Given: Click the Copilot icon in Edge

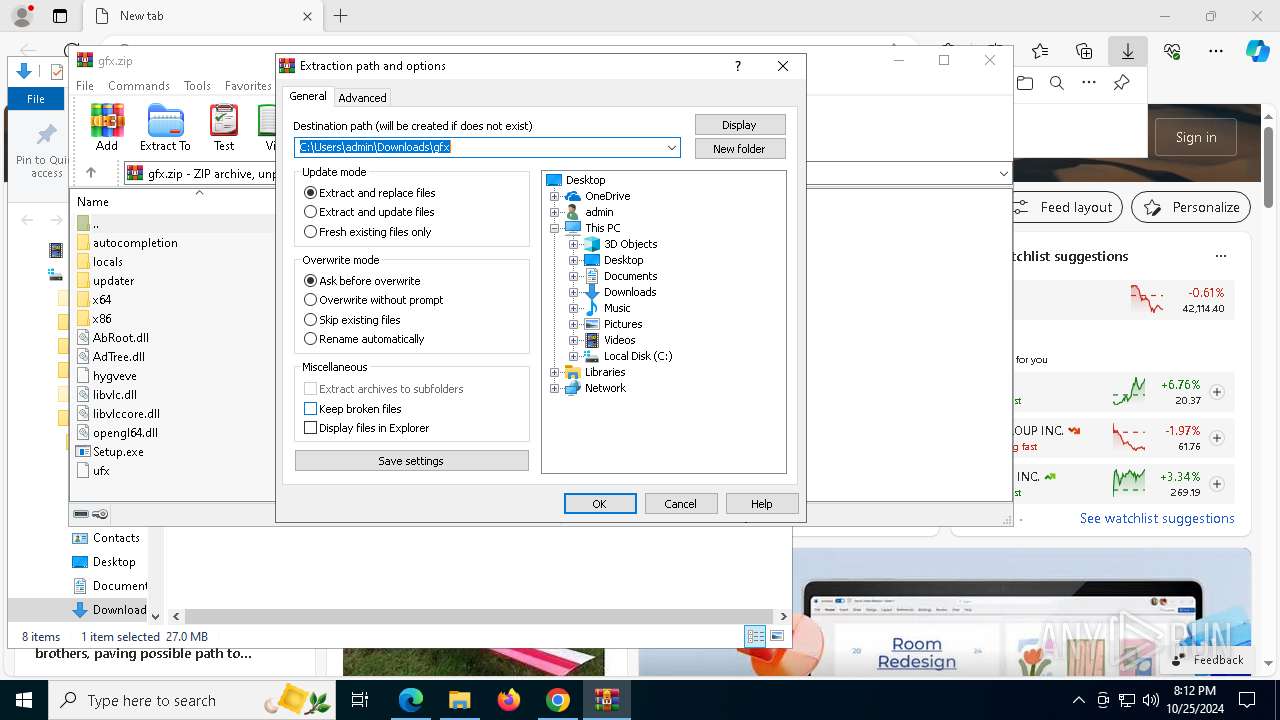Looking at the screenshot, I should (x=1257, y=51).
